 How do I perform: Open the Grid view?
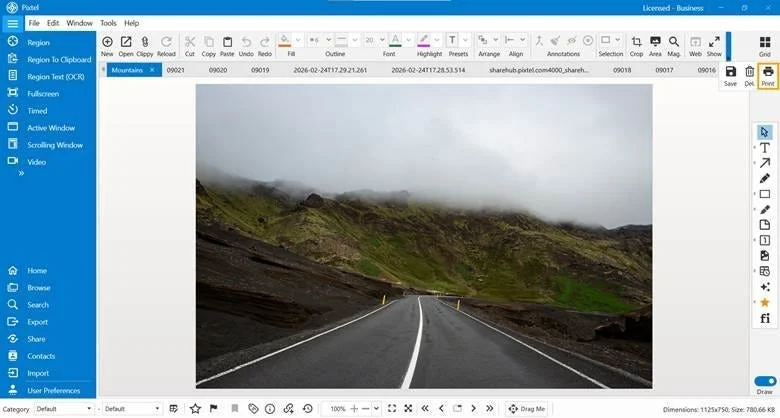pos(765,42)
